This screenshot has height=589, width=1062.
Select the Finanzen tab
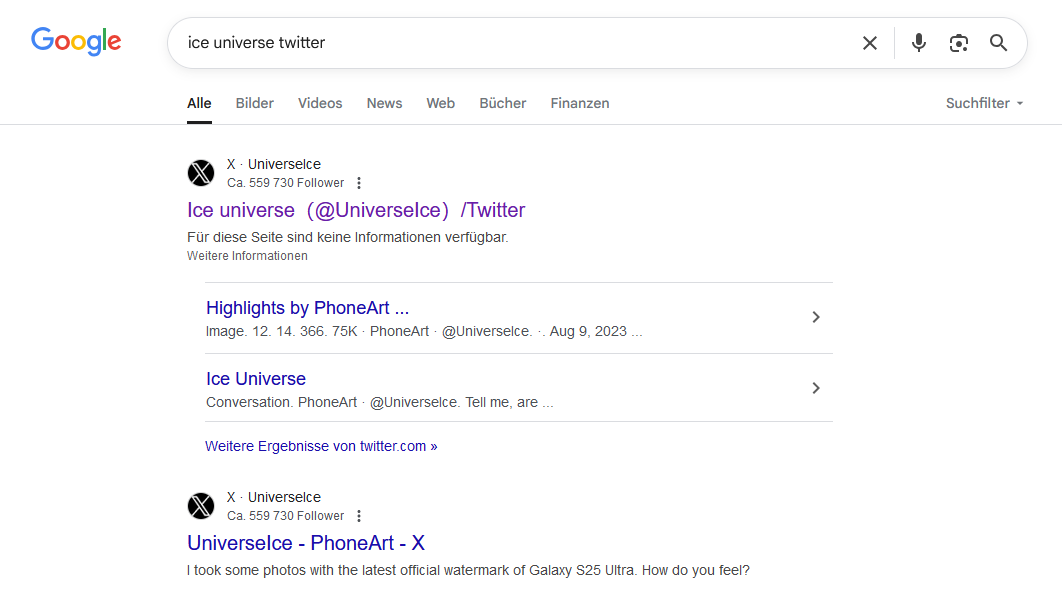tap(579, 103)
